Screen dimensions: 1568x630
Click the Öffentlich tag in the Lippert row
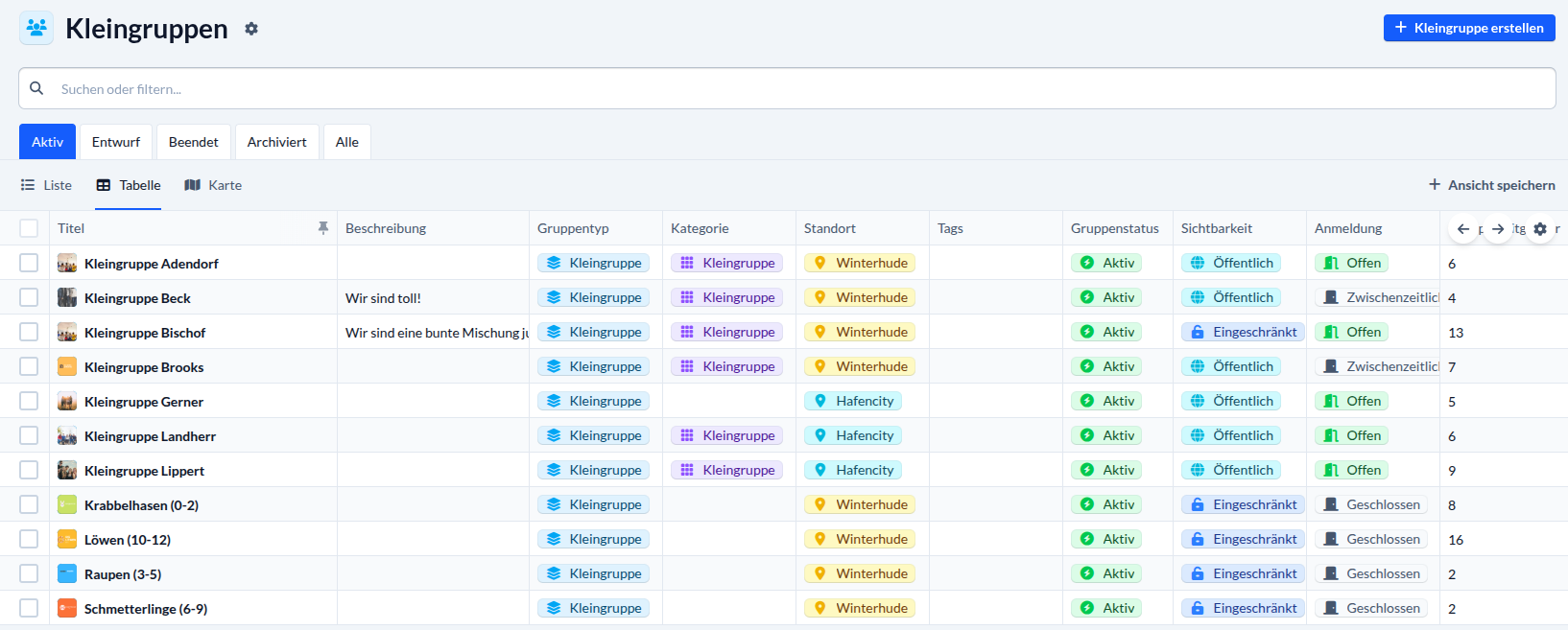click(x=1231, y=470)
